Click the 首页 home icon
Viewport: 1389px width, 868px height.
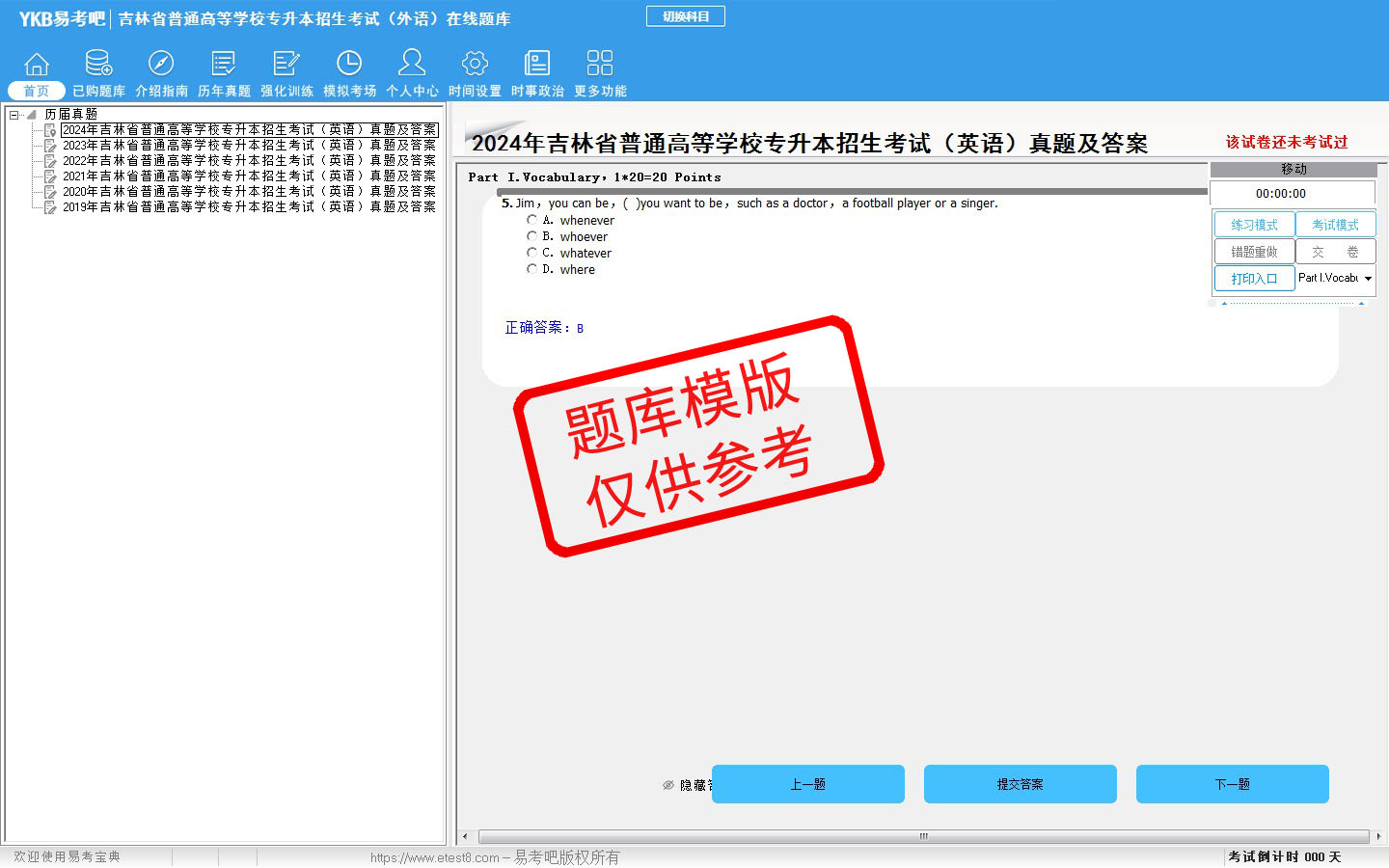point(37,65)
